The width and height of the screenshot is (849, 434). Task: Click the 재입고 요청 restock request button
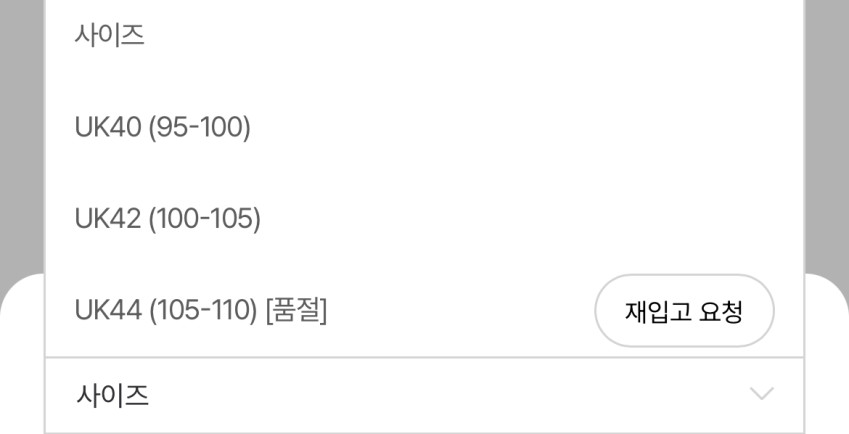click(x=684, y=311)
